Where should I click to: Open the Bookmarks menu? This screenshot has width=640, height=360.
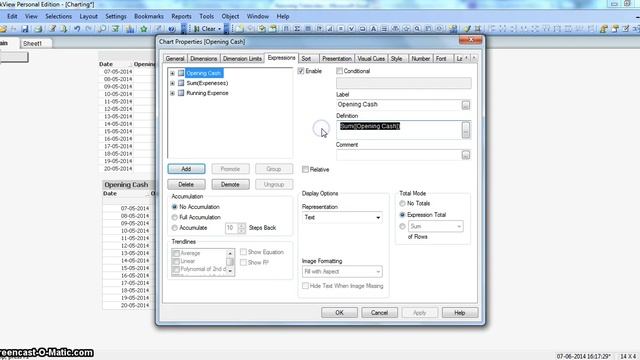click(x=149, y=16)
